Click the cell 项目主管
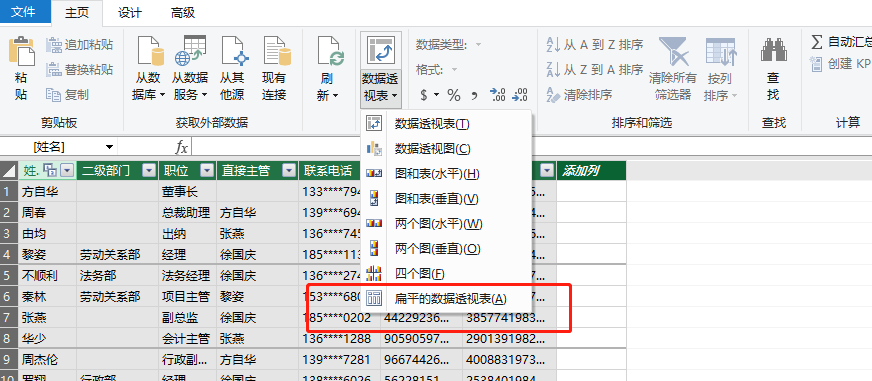 click(x=187, y=296)
